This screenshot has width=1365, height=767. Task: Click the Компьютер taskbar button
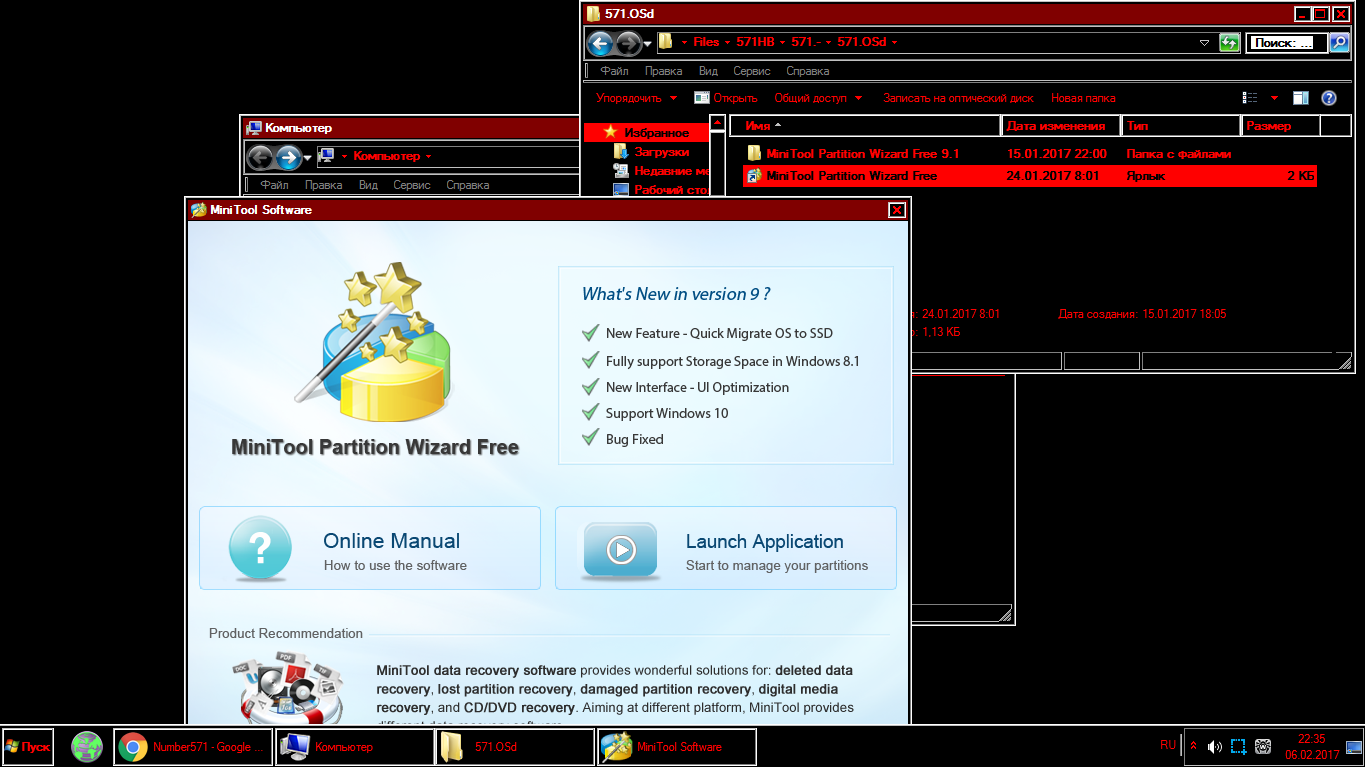[354, 747]
